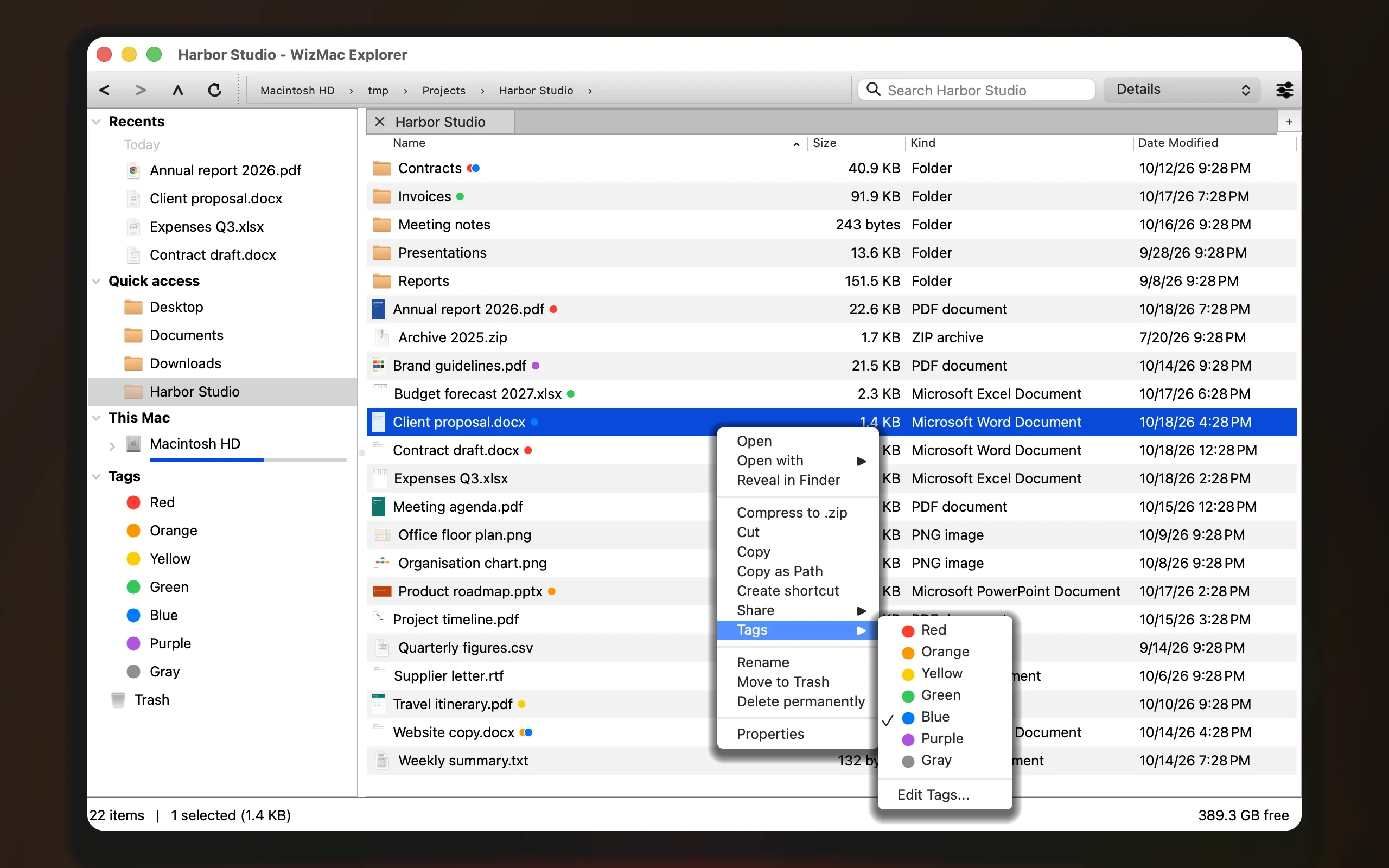Select the Weekly summary.txt file row

[x=831, y=761]
